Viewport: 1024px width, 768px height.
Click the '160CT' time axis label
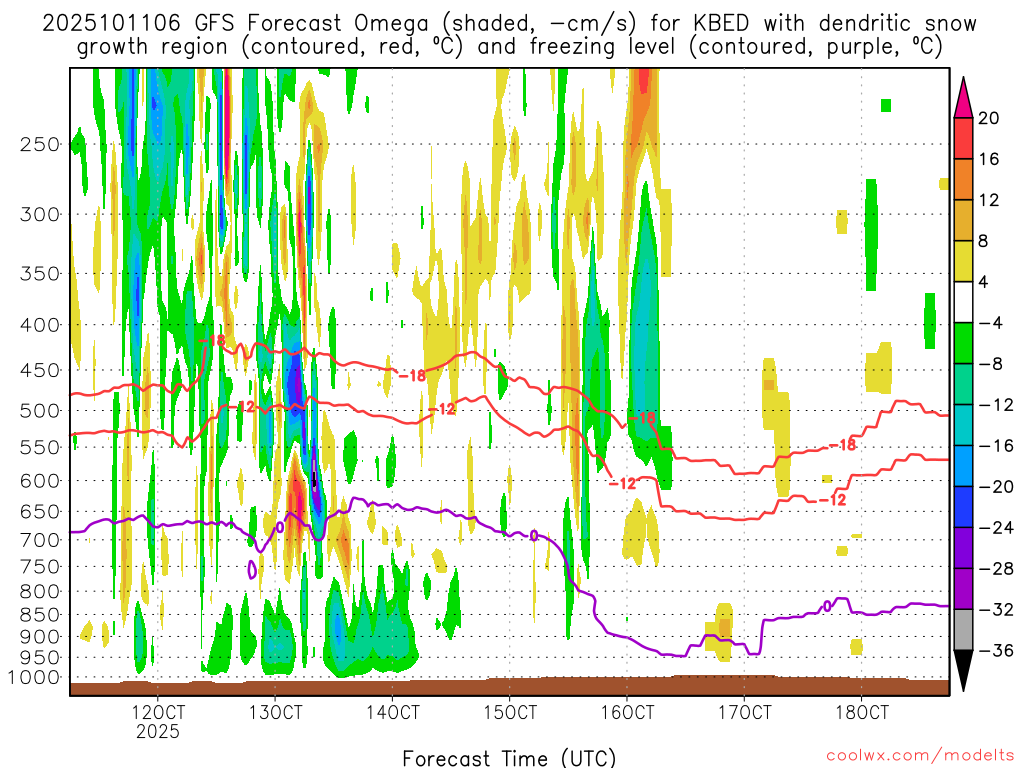point(627,712)
